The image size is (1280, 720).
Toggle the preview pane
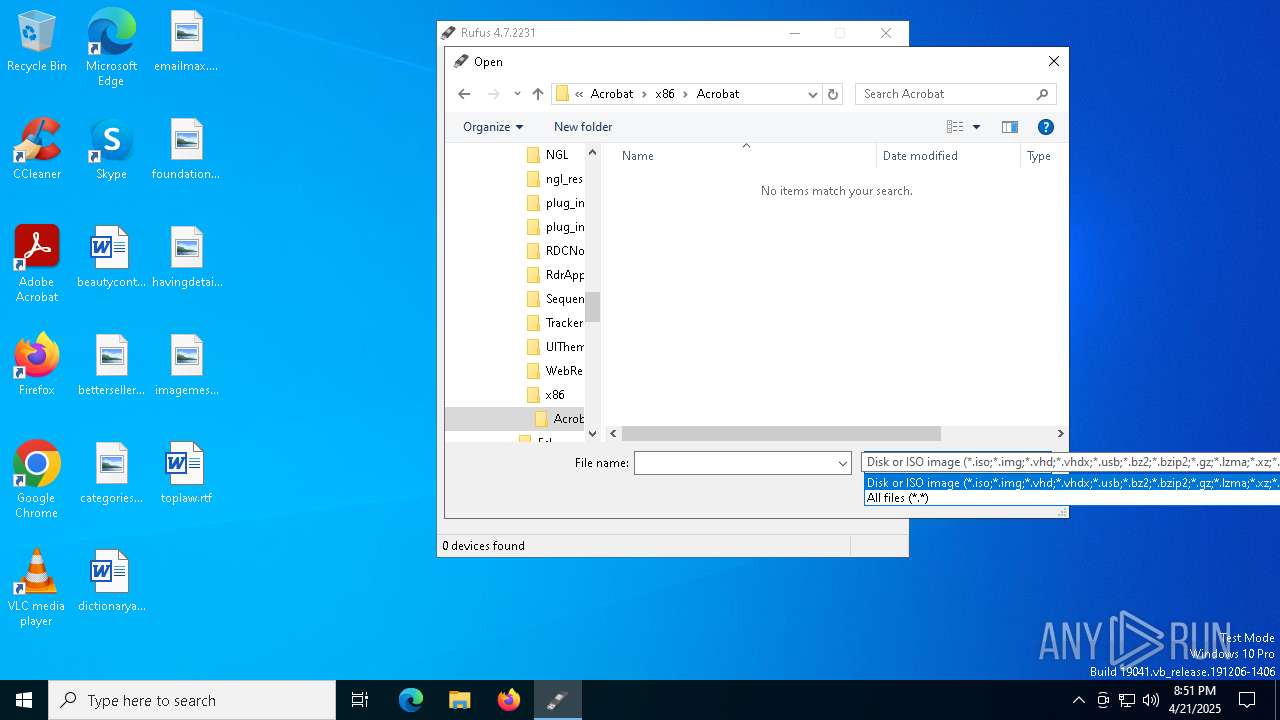coord(1010,127)
